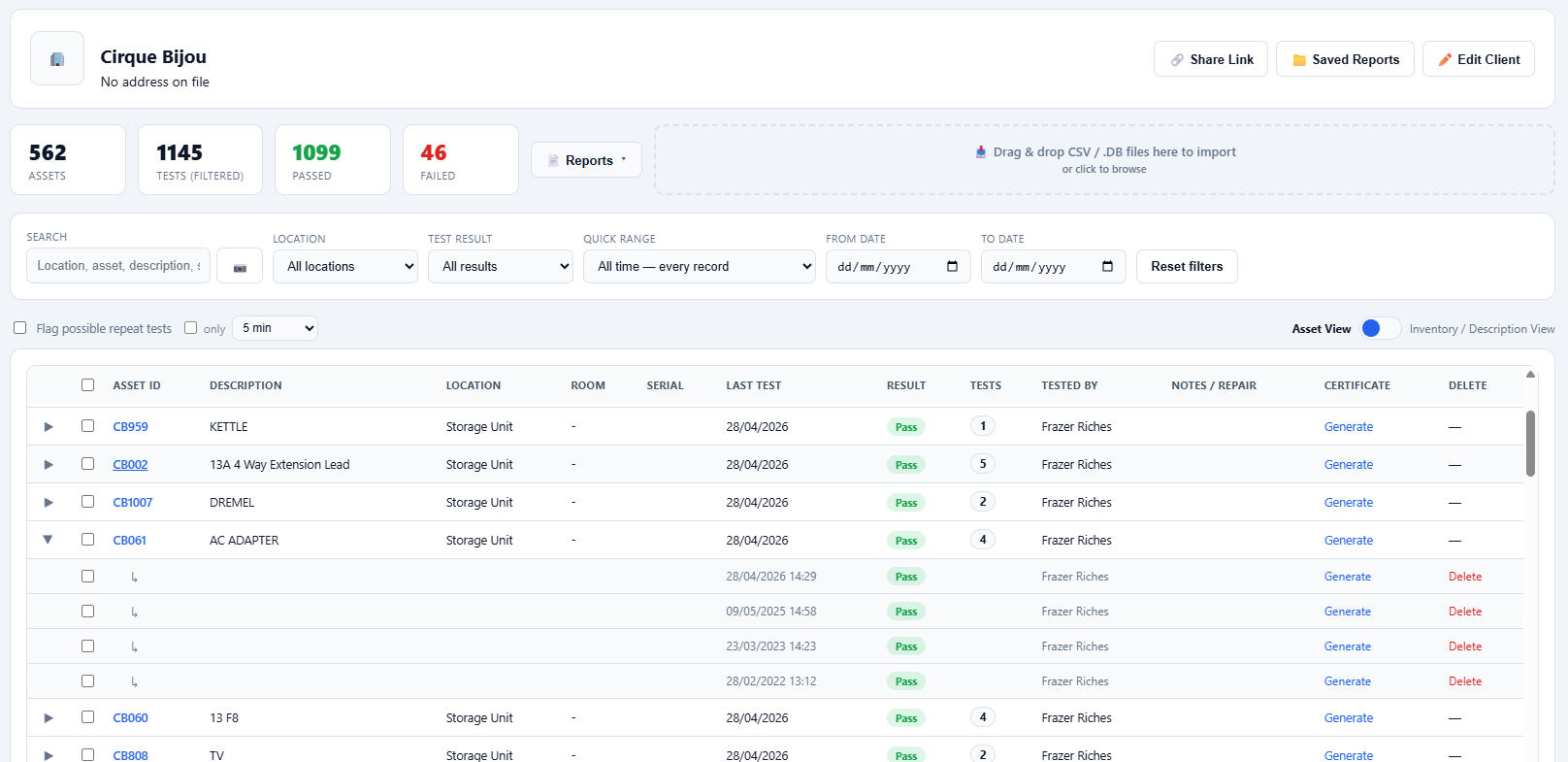Screen dimensions: 1568x762
Task: Check the select-all checkbox in table header
Action: [x=88, y=385]
